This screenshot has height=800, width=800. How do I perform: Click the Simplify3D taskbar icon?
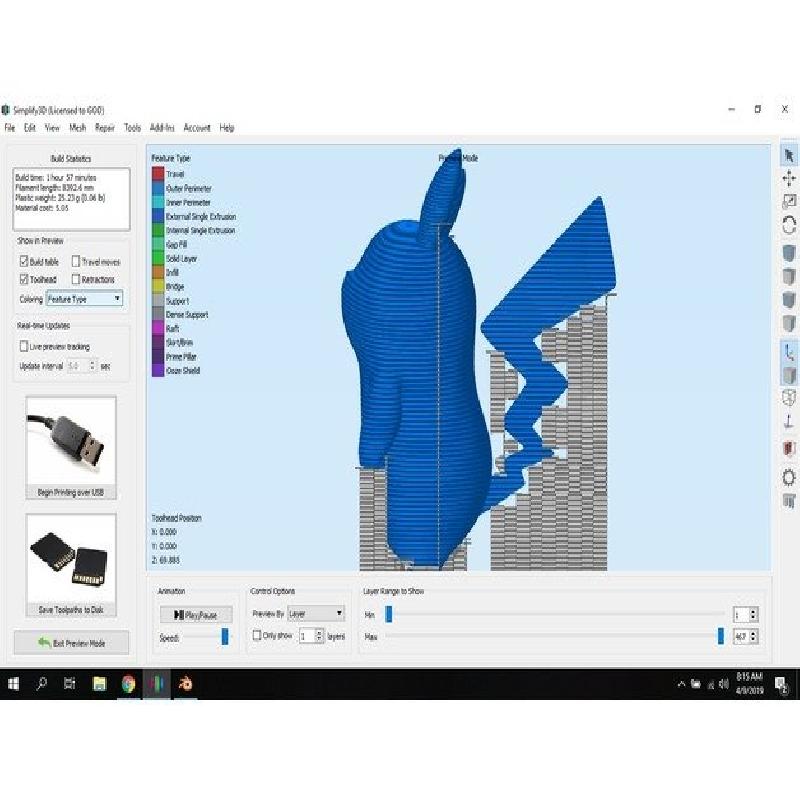pyautogui.click(x=157, y=684)
